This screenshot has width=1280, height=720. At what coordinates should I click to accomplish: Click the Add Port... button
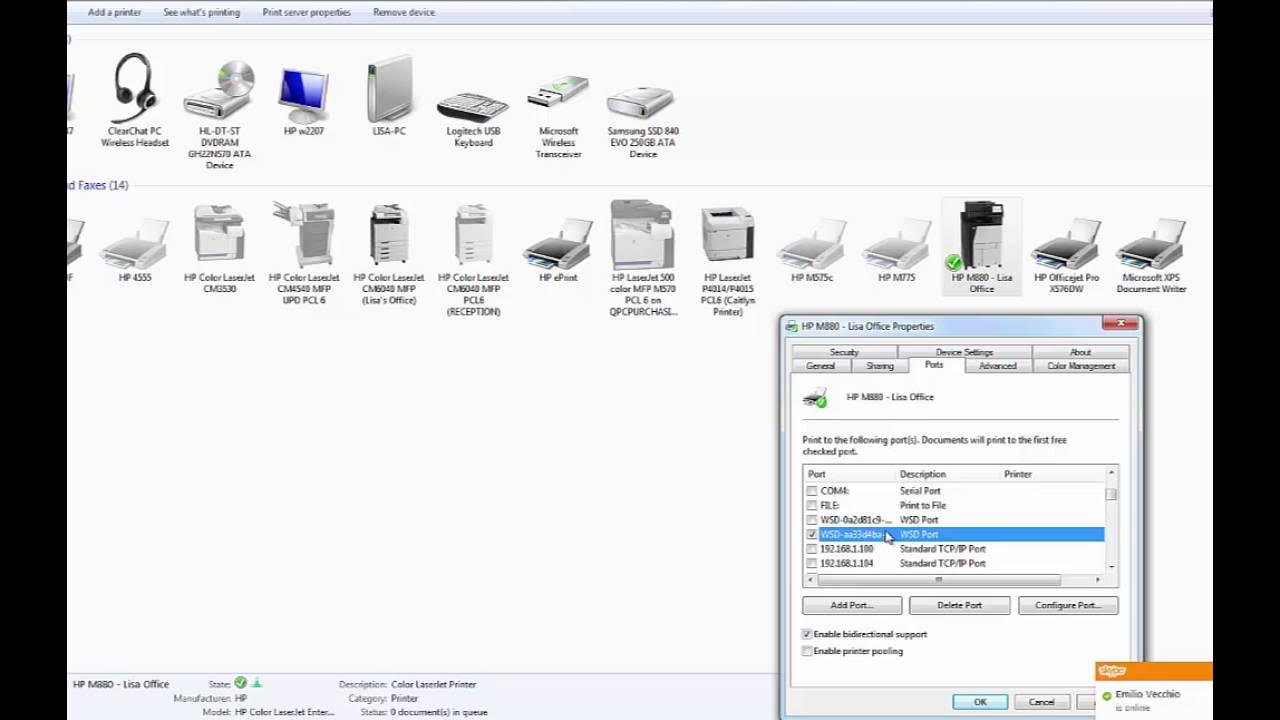coord(852,605)
